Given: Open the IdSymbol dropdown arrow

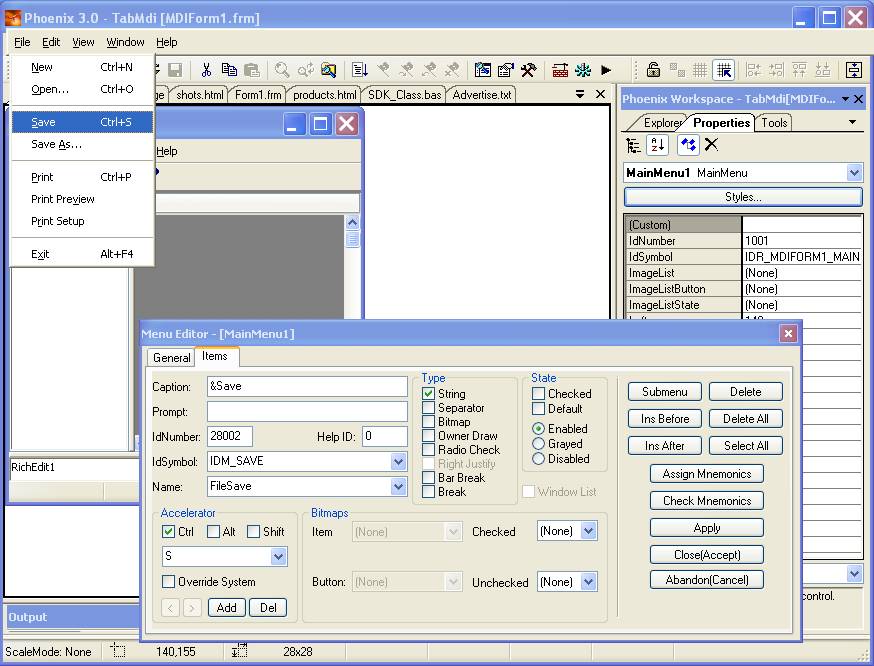Looking at the screenshot, I should point(398,461).
